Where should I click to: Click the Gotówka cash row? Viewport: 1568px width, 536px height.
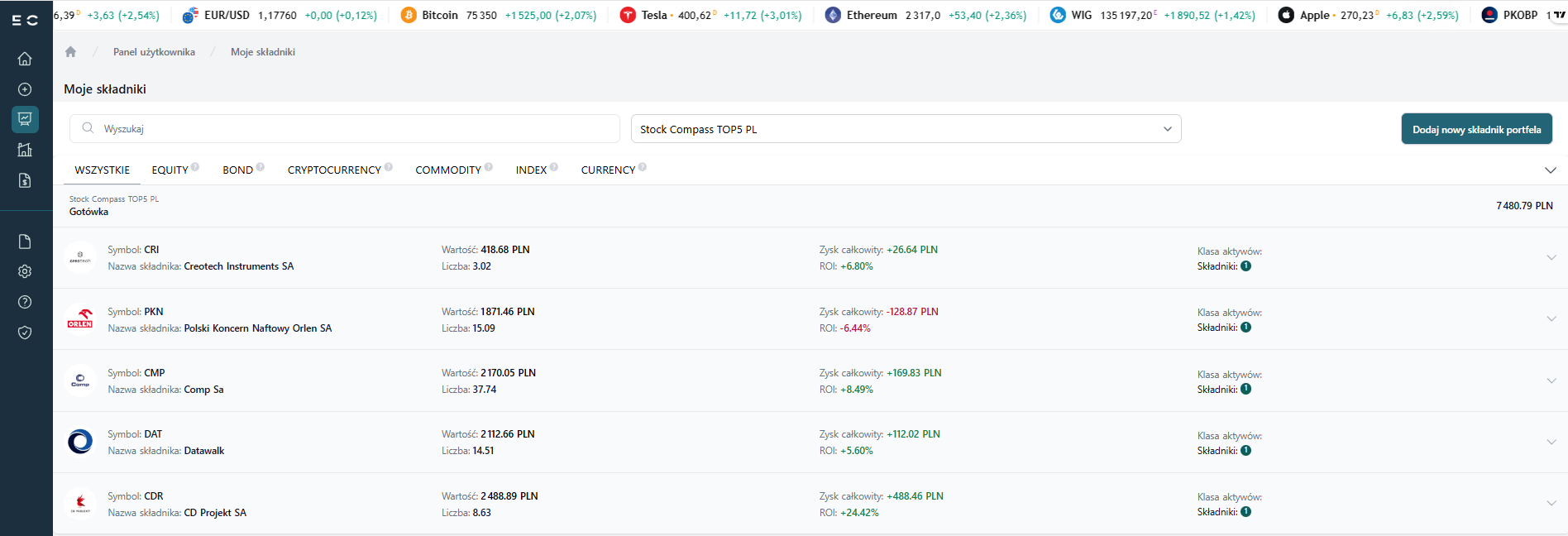tap(810, 206)
